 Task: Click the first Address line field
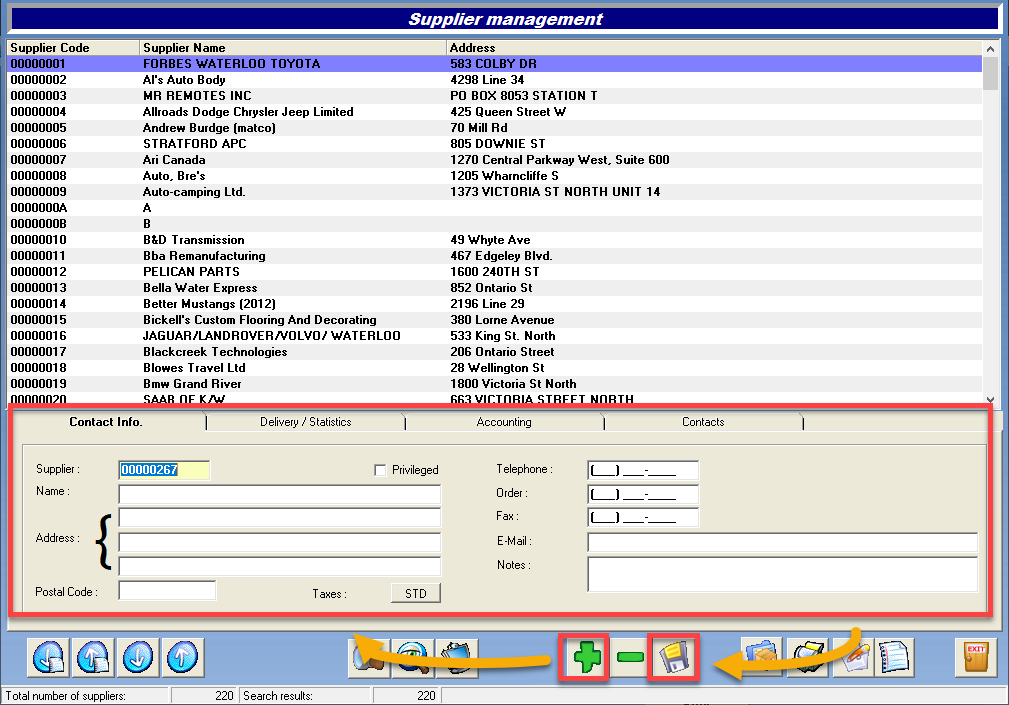point(279,518)
